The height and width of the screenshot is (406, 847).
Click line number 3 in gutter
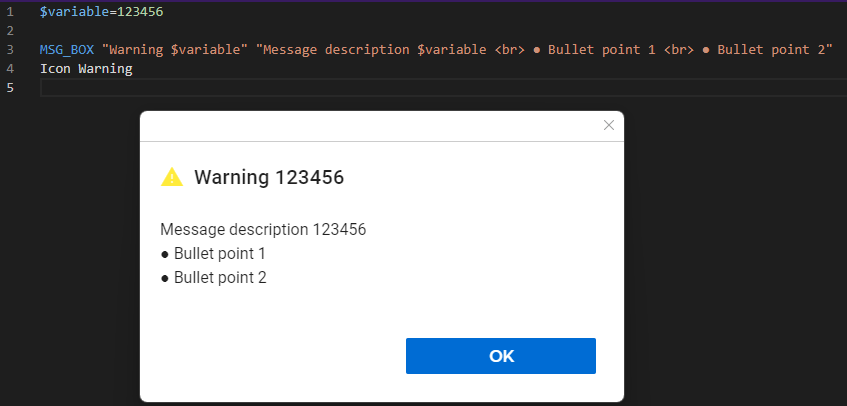tap(10, 50)
